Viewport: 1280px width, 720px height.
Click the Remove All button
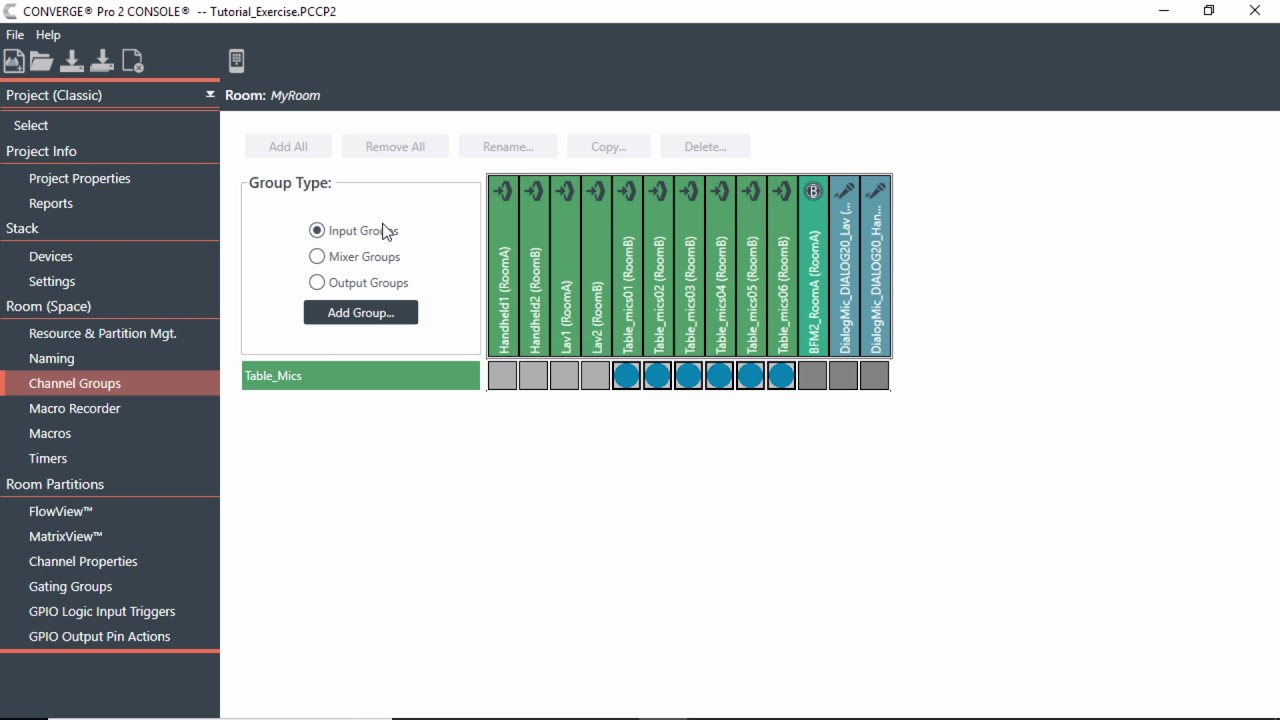[x=395, y=146]
